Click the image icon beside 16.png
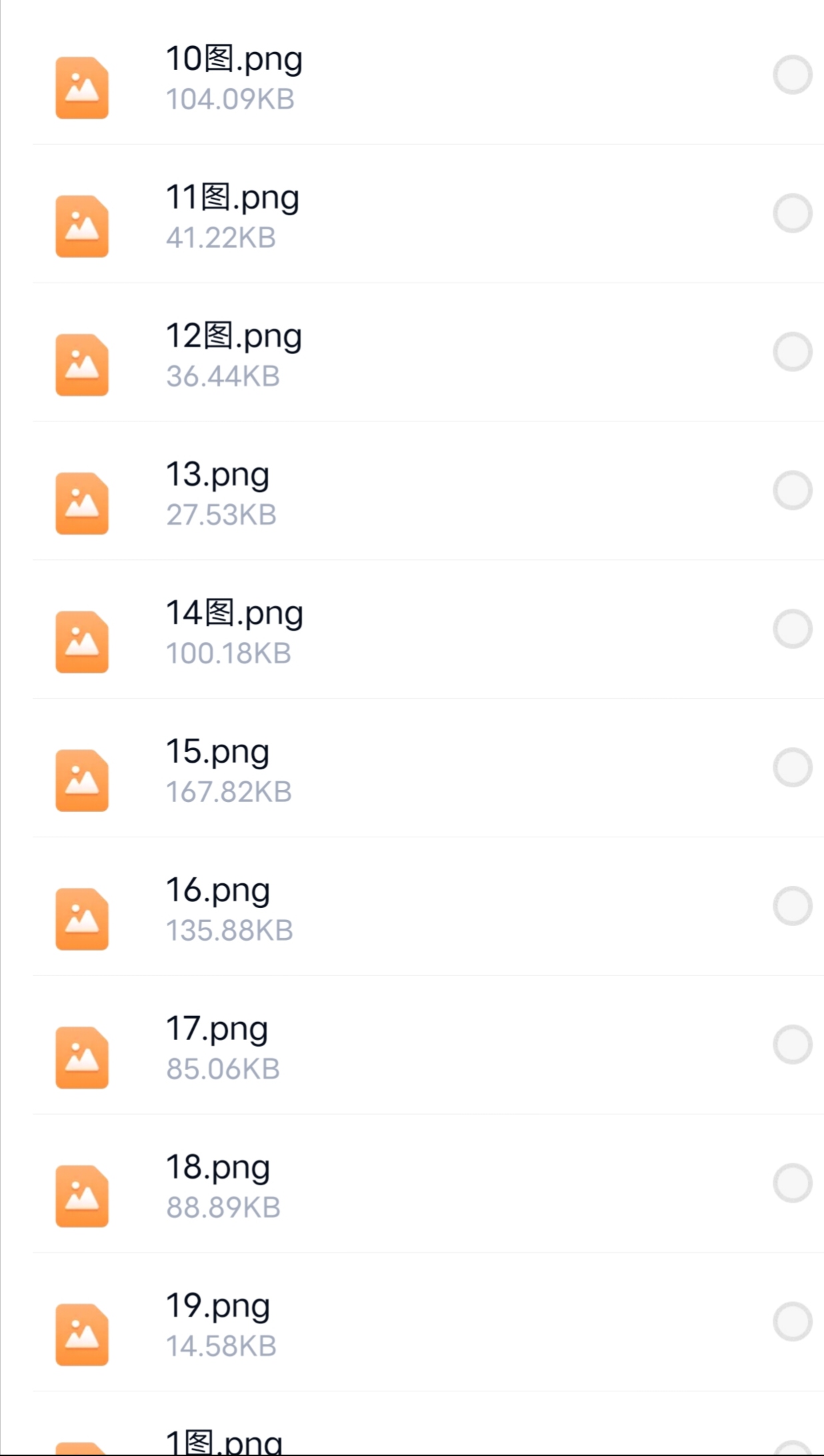Viewport: 824px width, 1456px height. pyautogui.click(x=82, y=919)
